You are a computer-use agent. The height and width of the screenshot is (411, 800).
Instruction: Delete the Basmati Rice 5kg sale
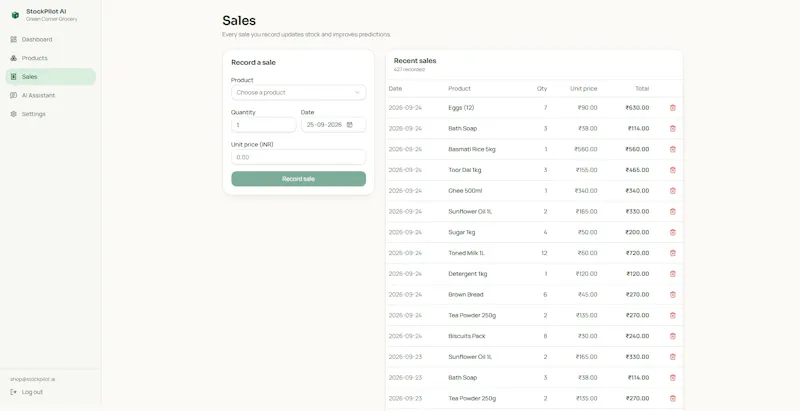coord(672,149)
